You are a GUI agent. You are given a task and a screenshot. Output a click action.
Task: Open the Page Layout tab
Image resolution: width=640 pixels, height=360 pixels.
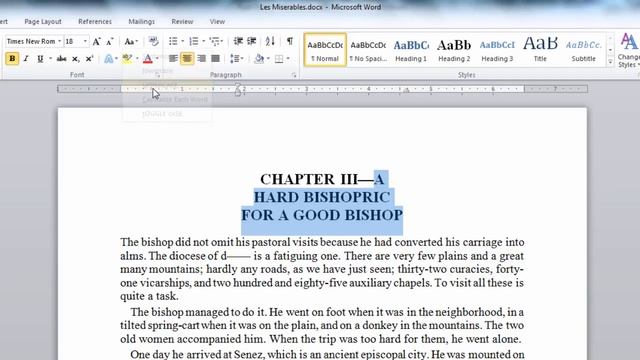[43, 22]
